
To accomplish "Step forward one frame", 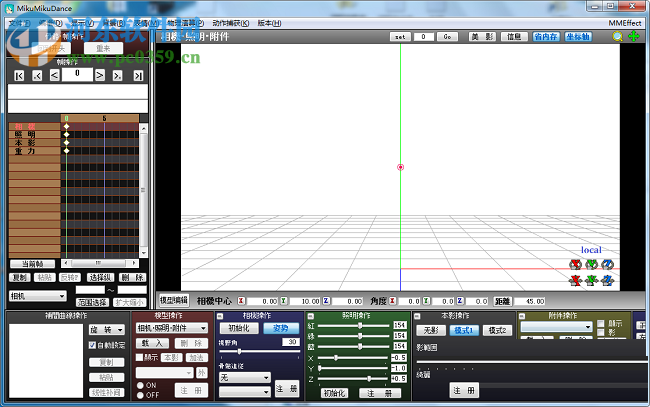I will pos(100,75).
